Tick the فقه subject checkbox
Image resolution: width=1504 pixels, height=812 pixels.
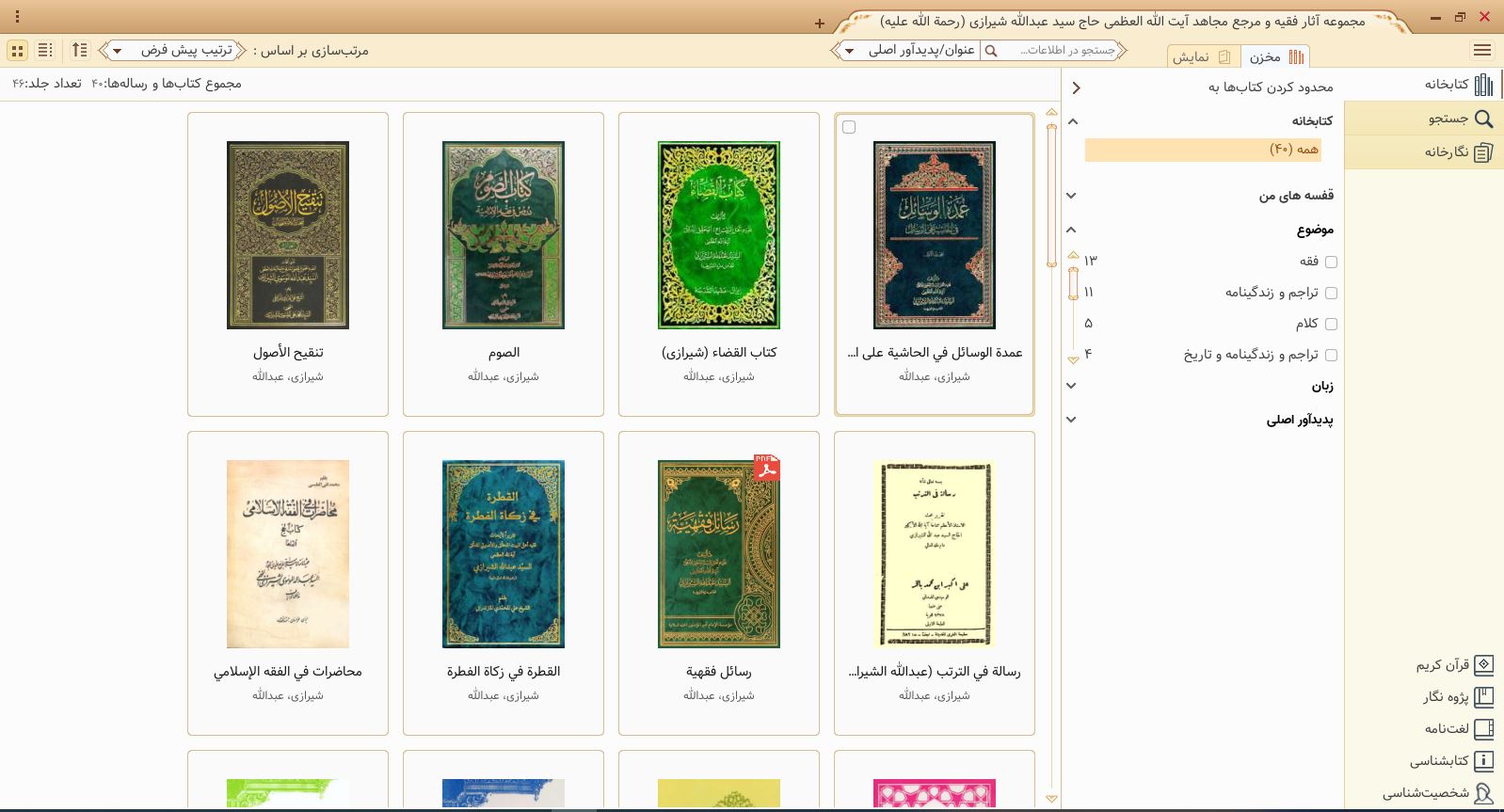click(1331, 263)
